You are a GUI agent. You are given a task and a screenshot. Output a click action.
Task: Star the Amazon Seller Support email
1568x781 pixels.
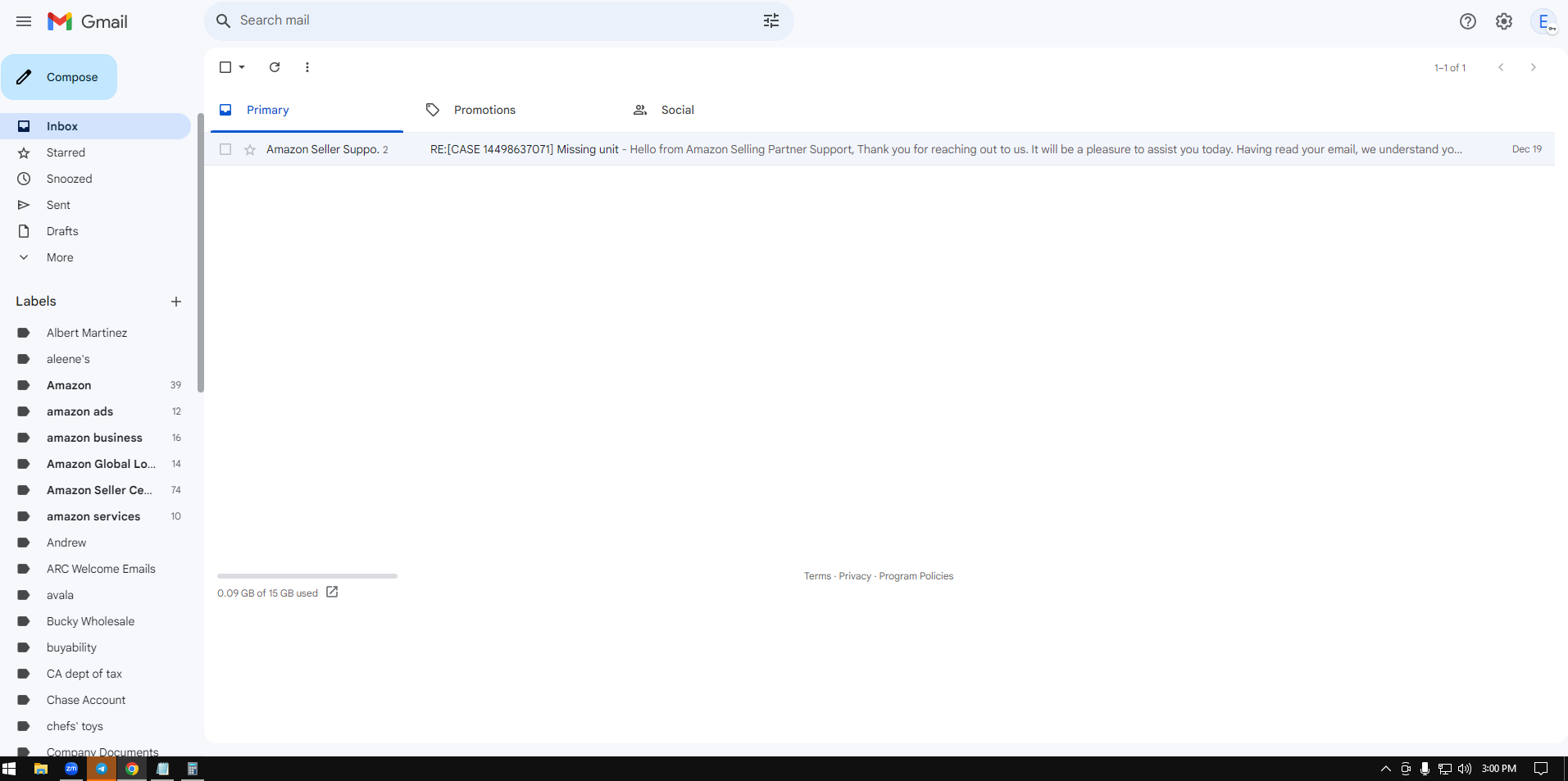250,149
